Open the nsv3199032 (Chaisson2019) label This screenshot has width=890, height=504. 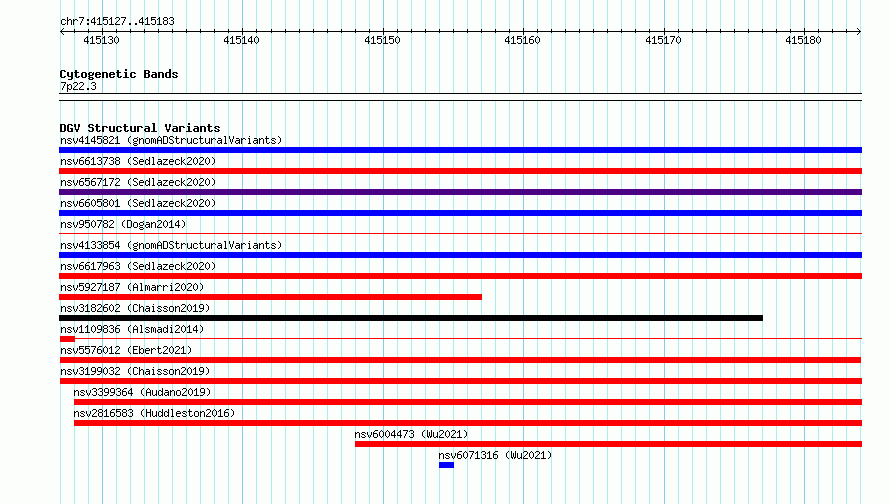135,371
